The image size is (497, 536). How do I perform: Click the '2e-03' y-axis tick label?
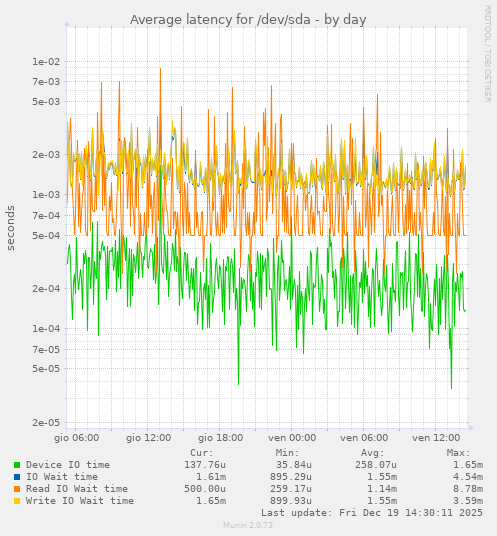click(x=46, y=155)
